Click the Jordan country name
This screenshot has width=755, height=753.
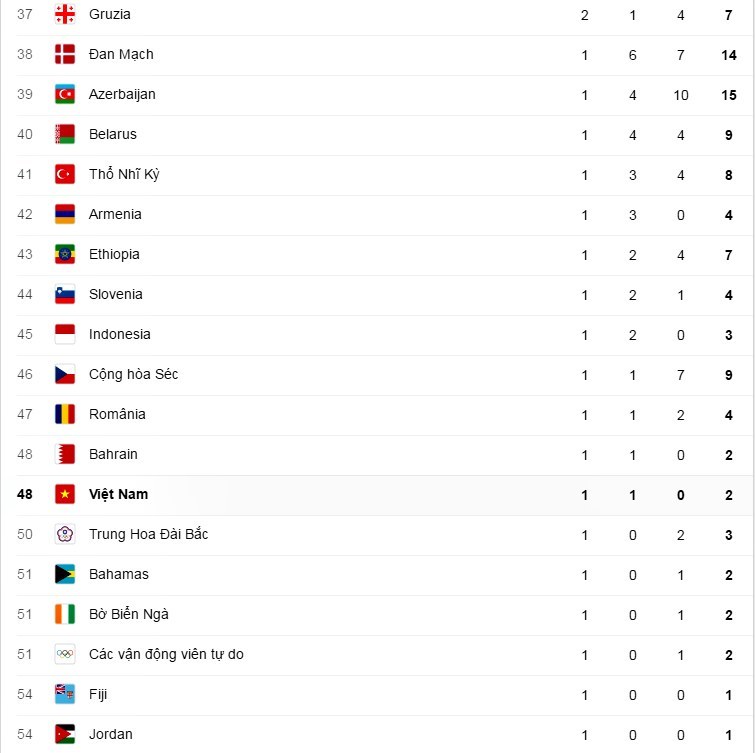pos(110,734)
